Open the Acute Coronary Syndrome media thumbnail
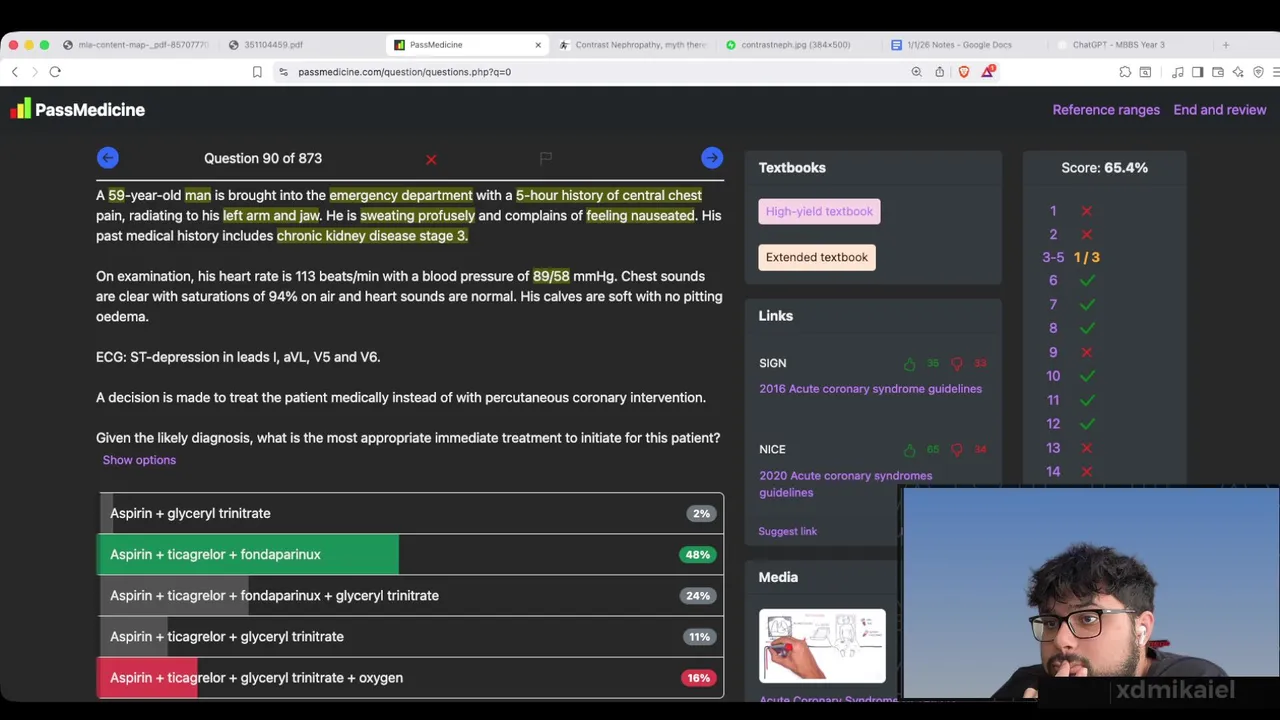Screen dimensions: 1280x720 (822, 646)
